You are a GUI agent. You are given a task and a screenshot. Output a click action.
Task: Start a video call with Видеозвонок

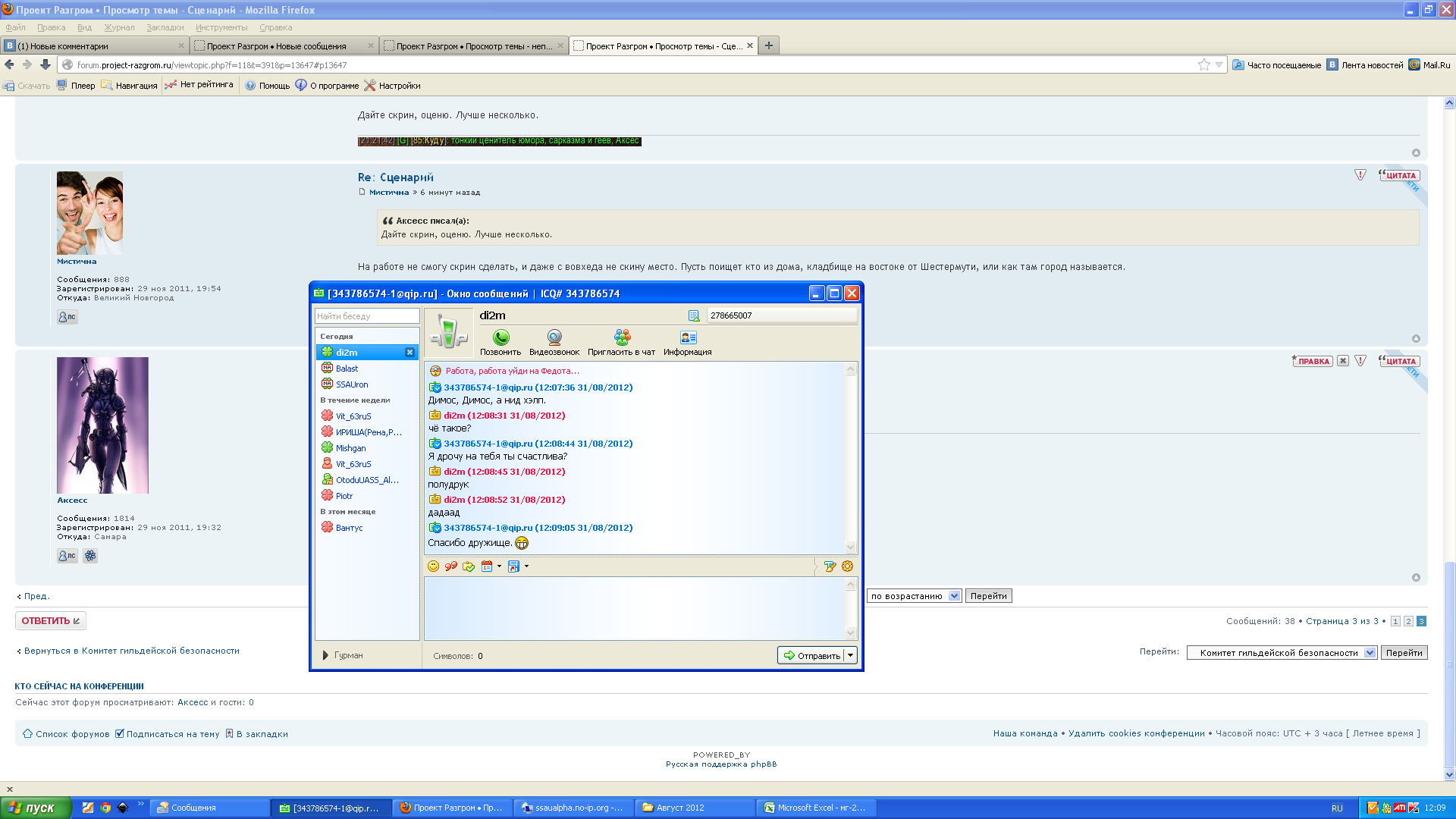554,338
